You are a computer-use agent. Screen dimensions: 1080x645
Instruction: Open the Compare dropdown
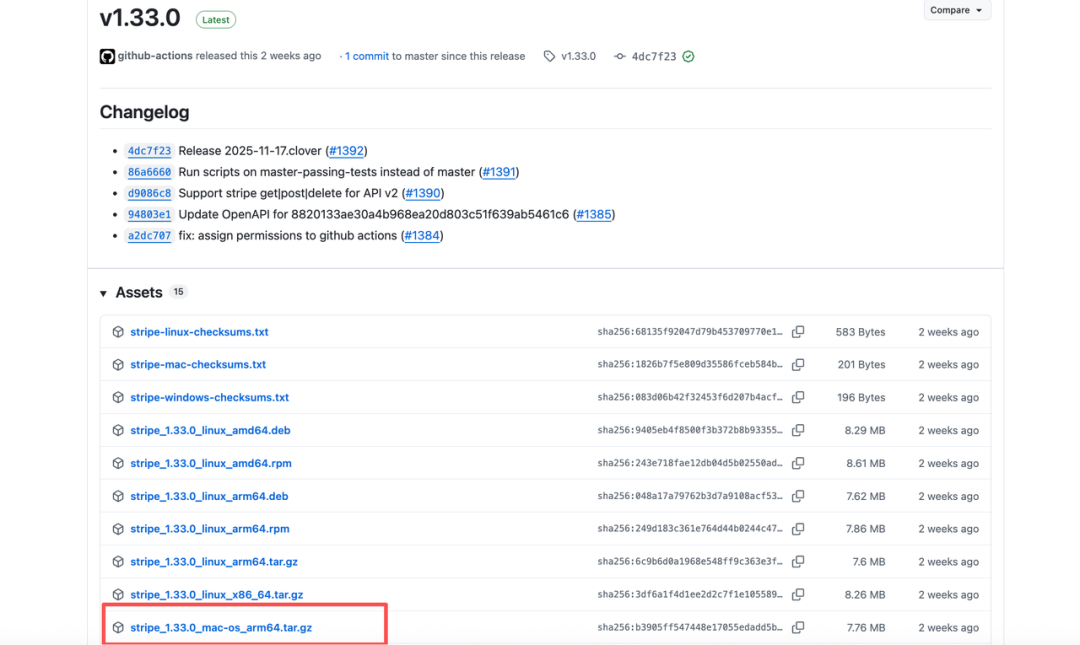957,10
